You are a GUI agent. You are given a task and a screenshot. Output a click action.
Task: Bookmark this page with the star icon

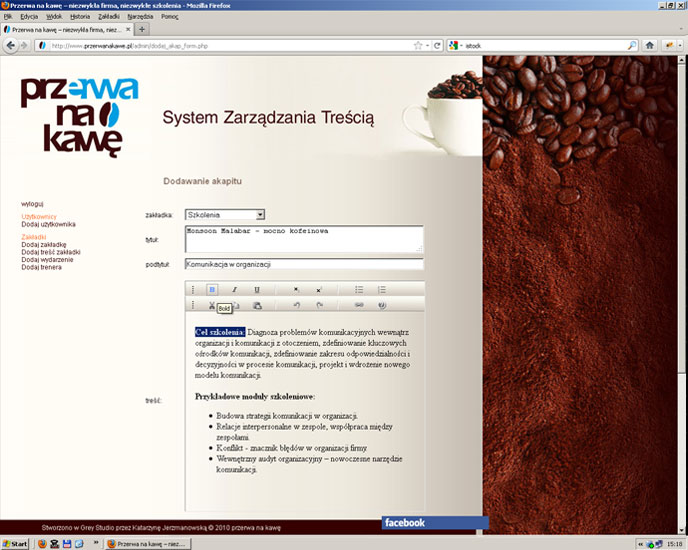click(418, 46)
